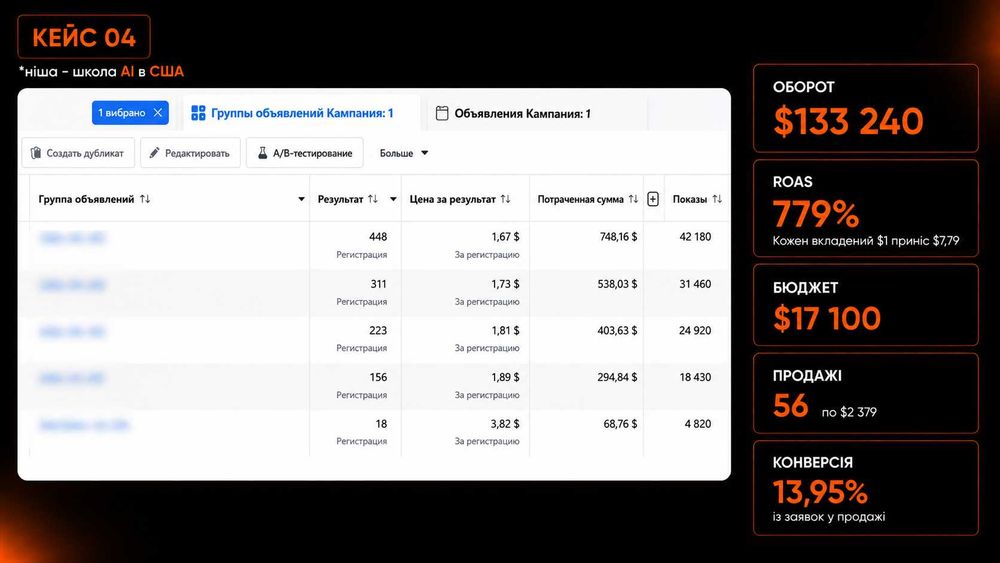Open Результат column dropdown arrow
Viewport: 1000px width, 563px height.
[393, 200]
